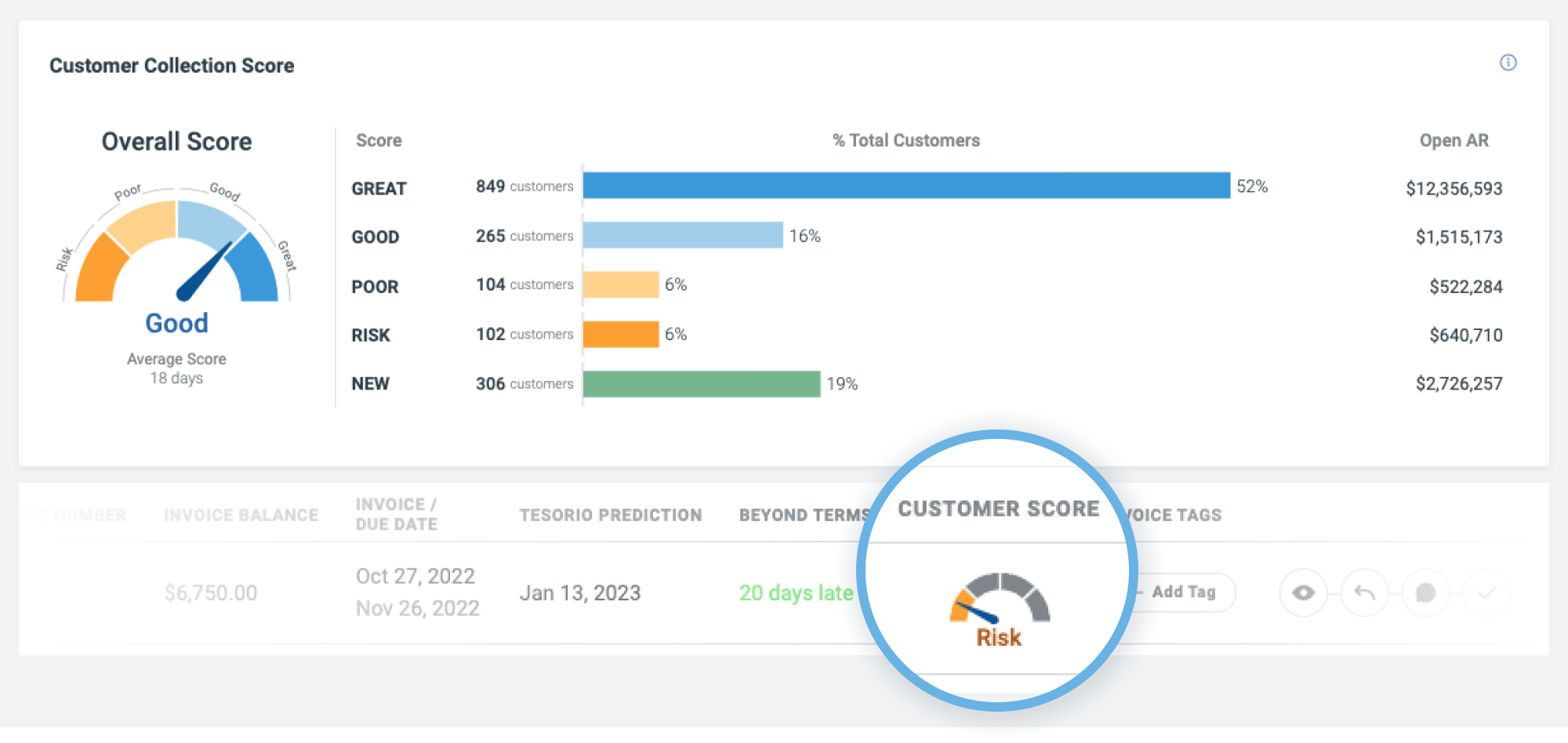This screenshot has height=743, width=1568.
Task: Click the Beyond Terms column header
Action: (804, 515)
